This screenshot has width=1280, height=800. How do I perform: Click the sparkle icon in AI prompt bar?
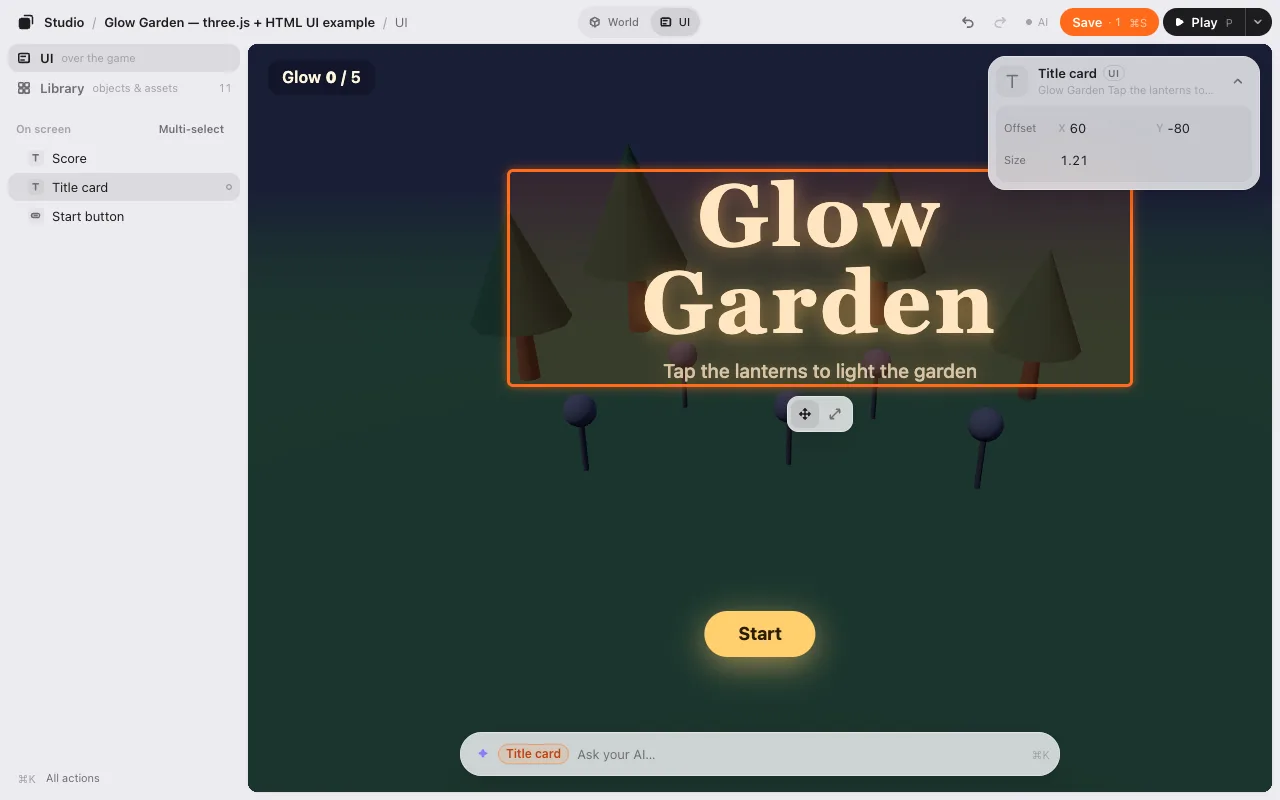pyautogui.click(x=482, y=754)
